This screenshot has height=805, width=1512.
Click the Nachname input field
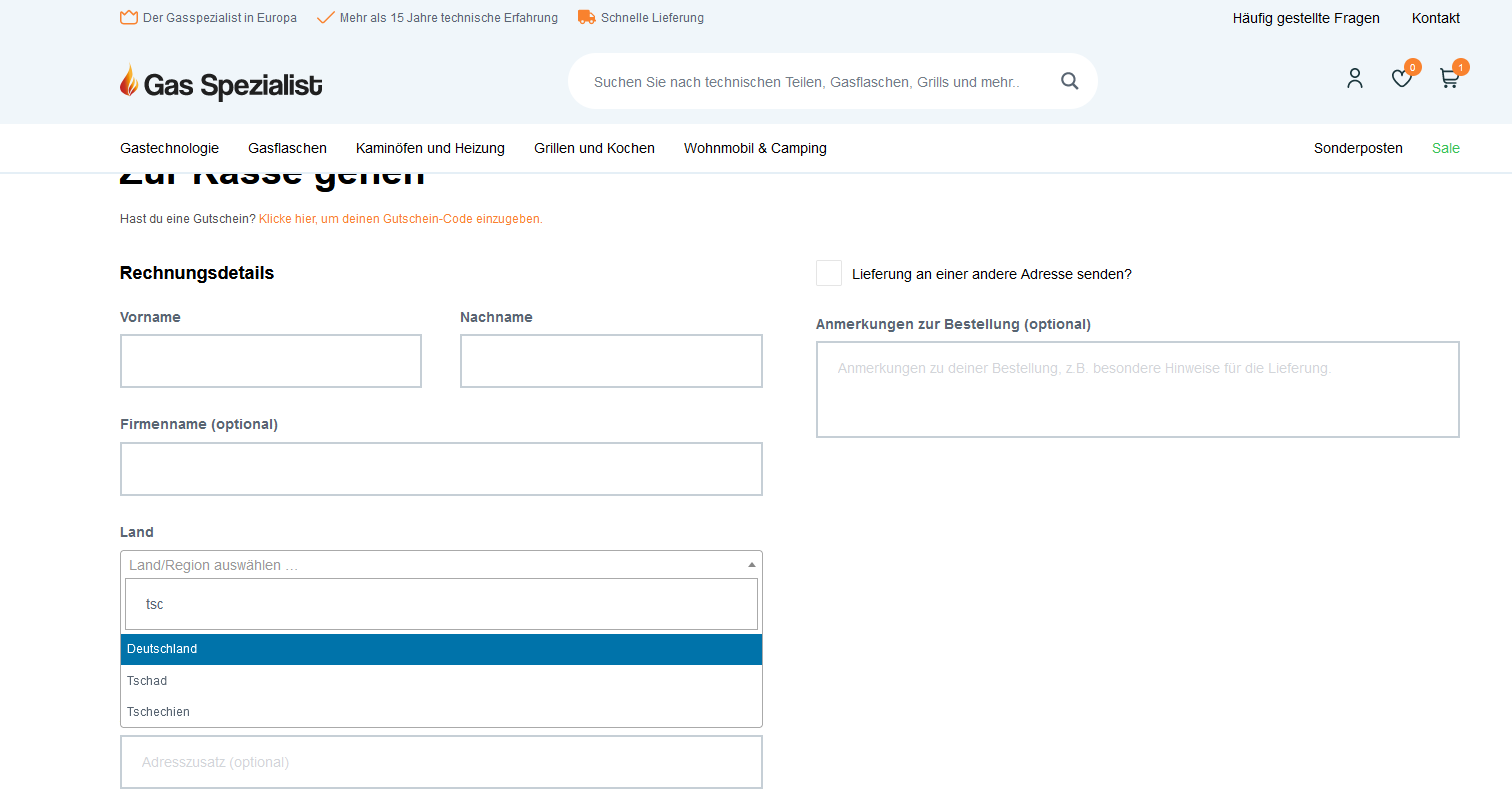point(611,361)
